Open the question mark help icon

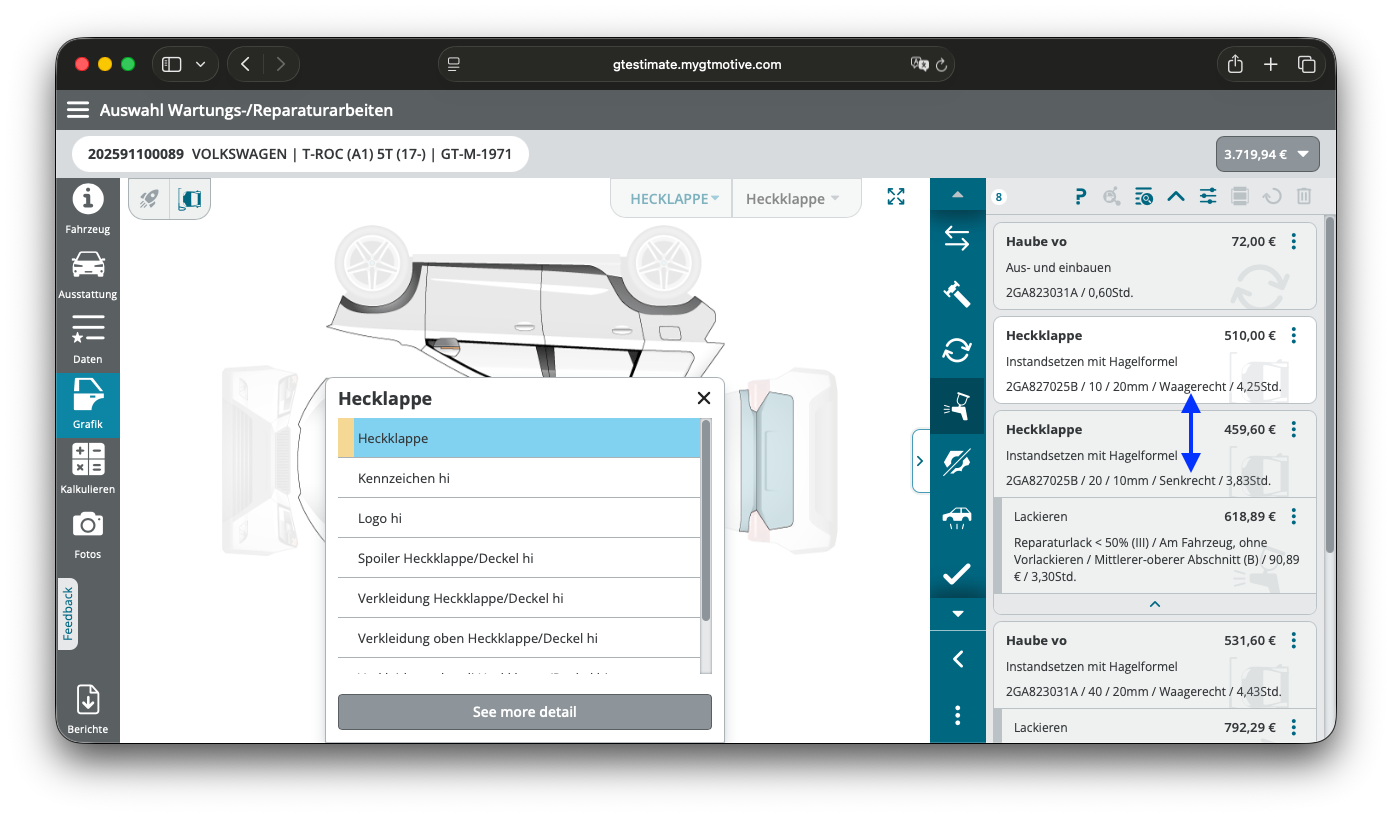point(1080,197)
